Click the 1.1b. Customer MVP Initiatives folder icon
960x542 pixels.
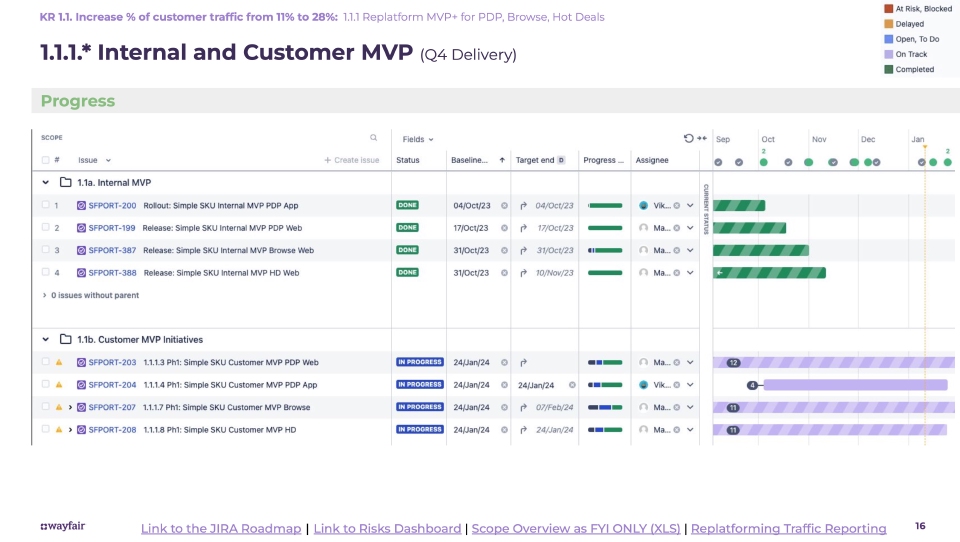[x=66, y=339]
